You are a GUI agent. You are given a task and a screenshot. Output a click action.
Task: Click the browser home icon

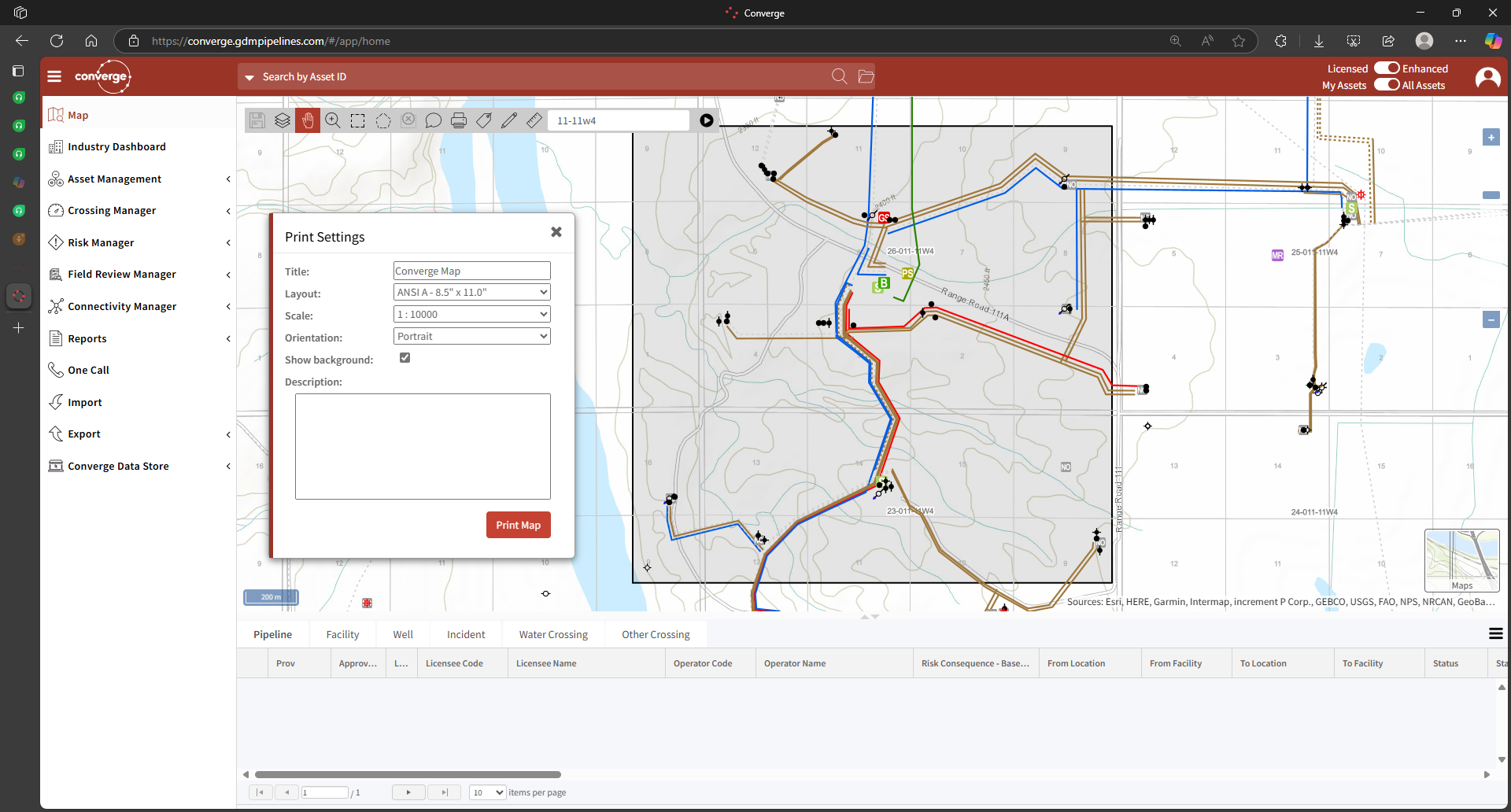tap(91, 41)
